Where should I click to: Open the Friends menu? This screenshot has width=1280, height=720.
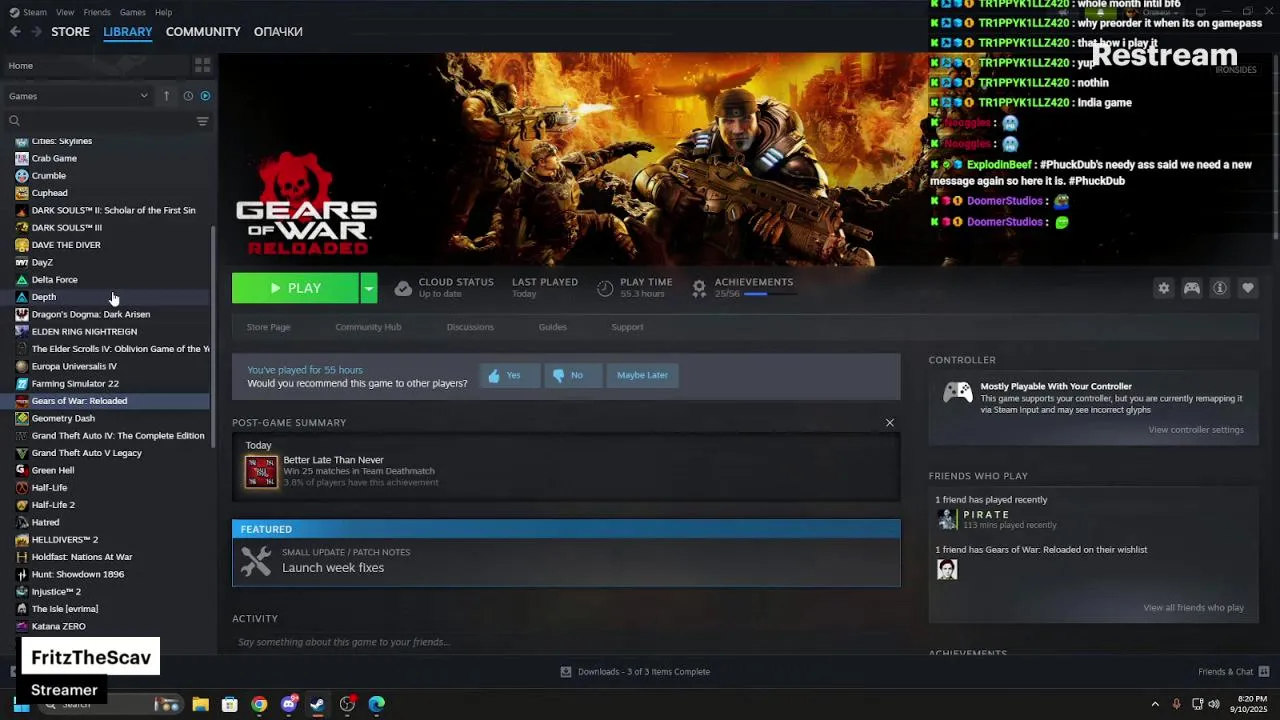(97, 12)
